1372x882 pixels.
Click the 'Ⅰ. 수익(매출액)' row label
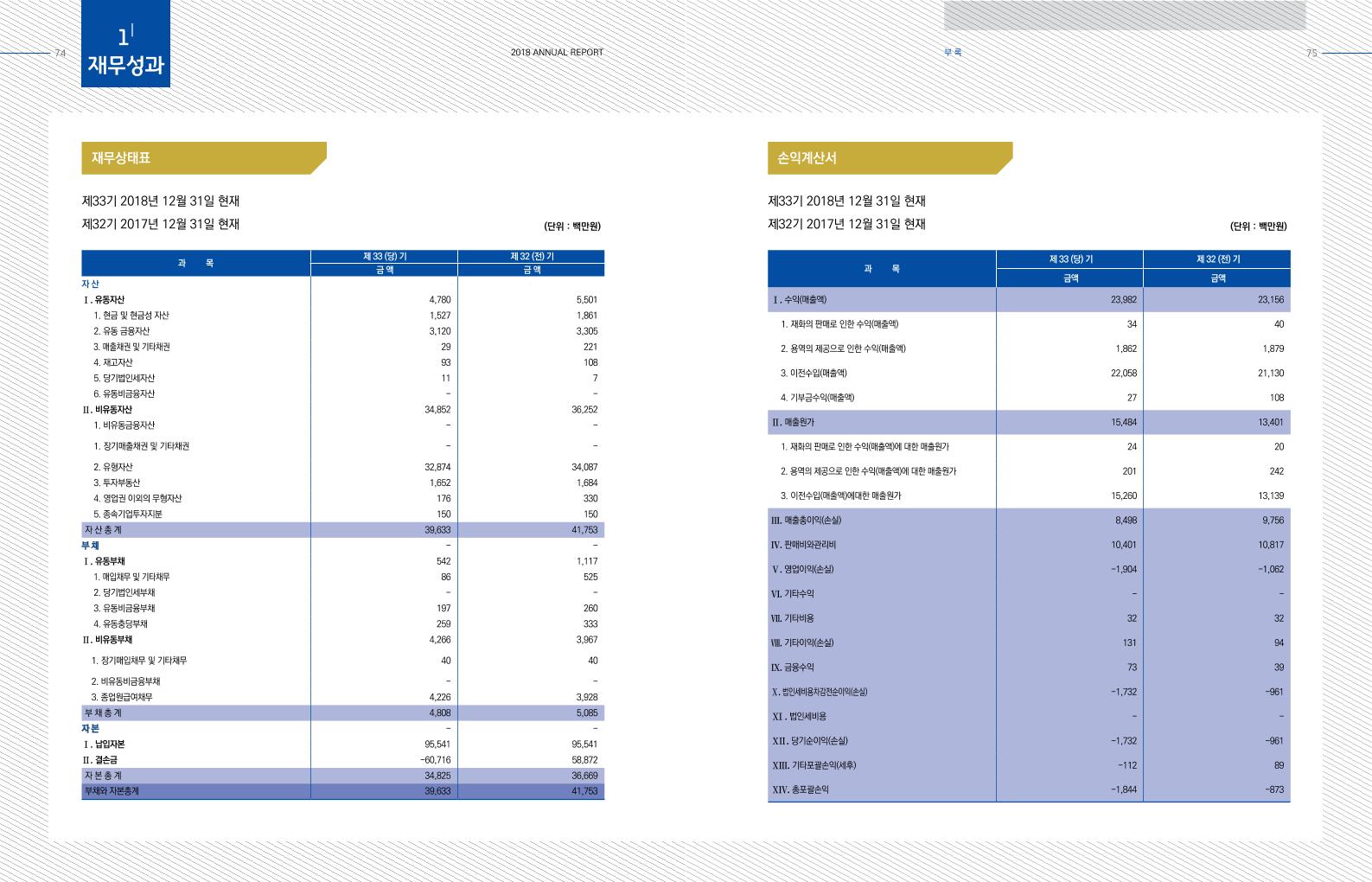tap(800, 300)
